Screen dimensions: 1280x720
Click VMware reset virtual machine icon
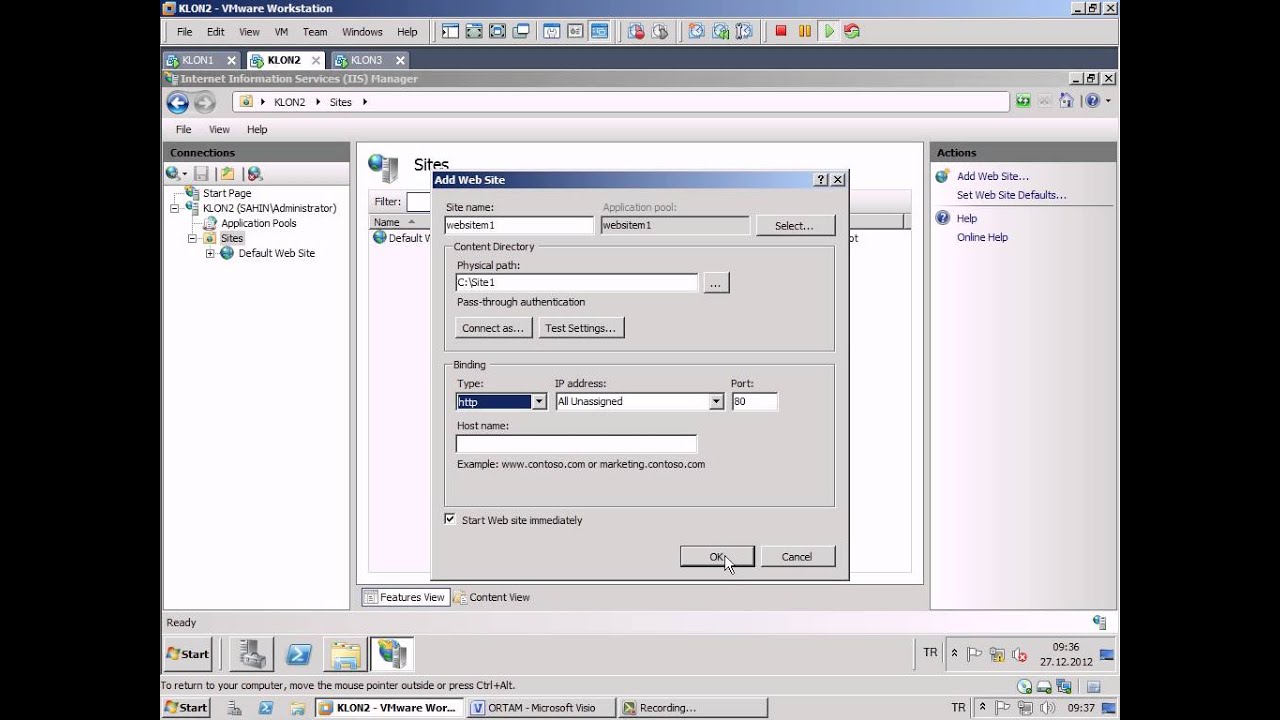click(852, 32)
